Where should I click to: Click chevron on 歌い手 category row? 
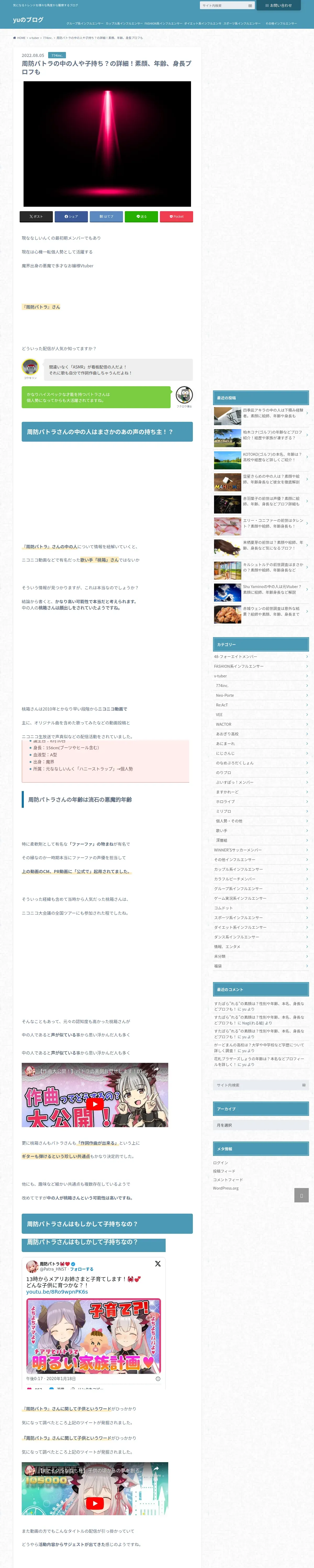(x=307, y=831)
